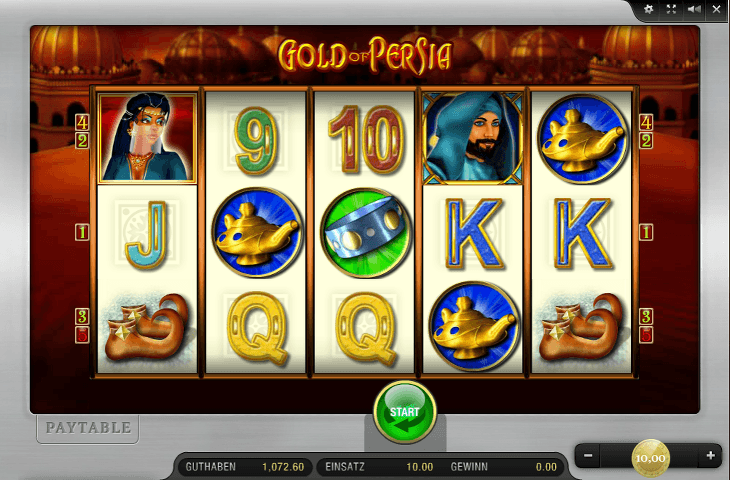Open the PAYTABLE

(x=88, y=428)
